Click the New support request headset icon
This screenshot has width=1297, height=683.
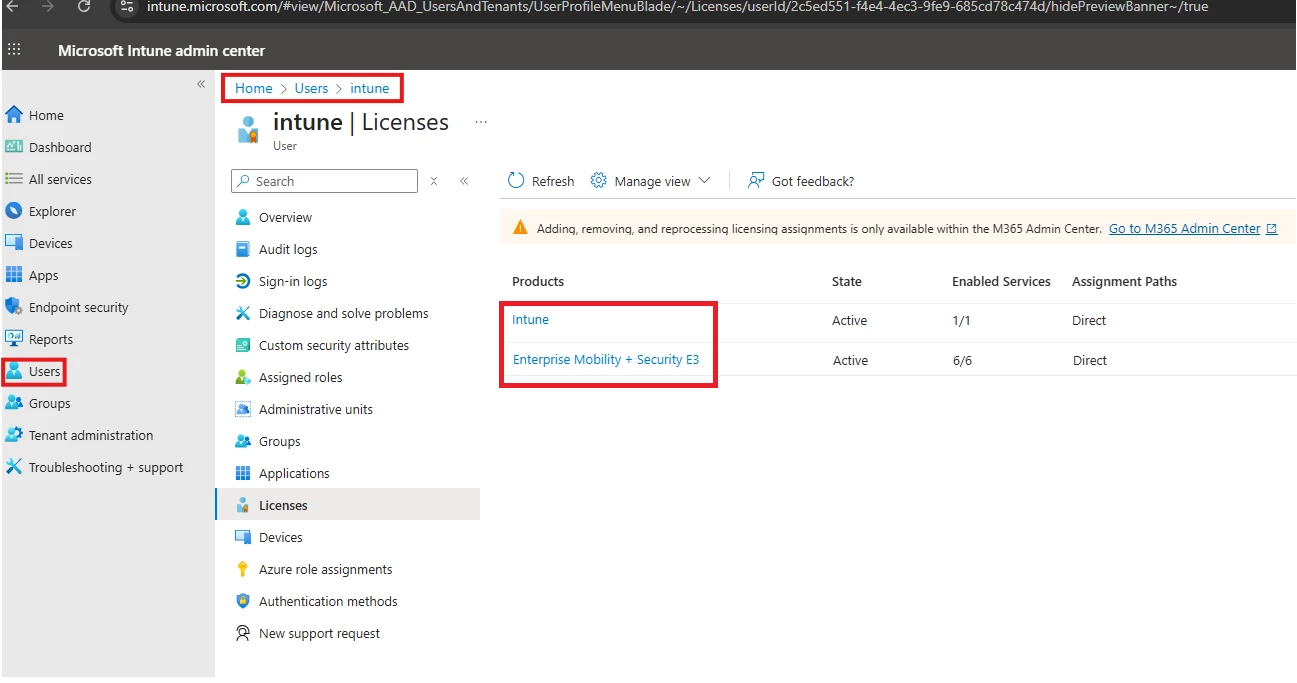click(x=243, y=633)
